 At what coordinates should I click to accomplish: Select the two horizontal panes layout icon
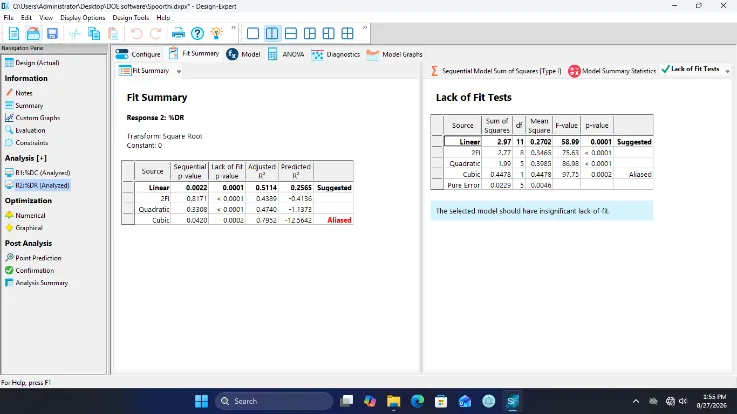click(291, 33)
